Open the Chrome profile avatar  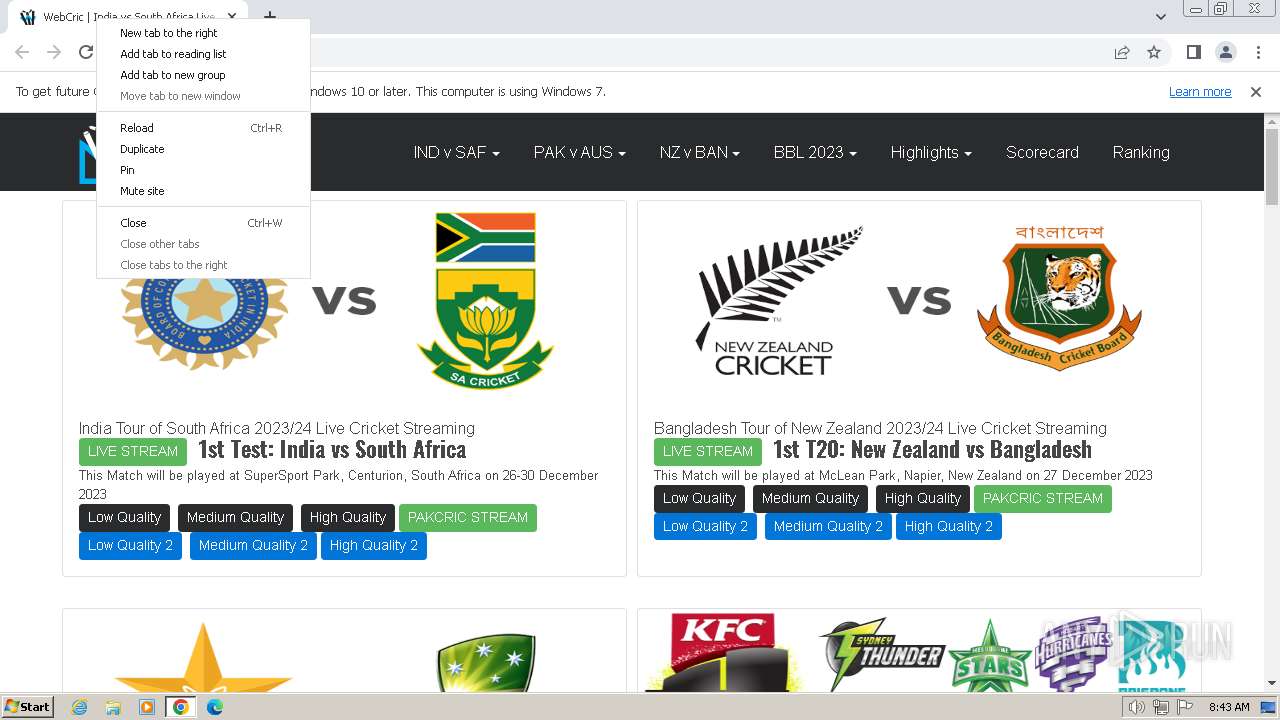1225,52
